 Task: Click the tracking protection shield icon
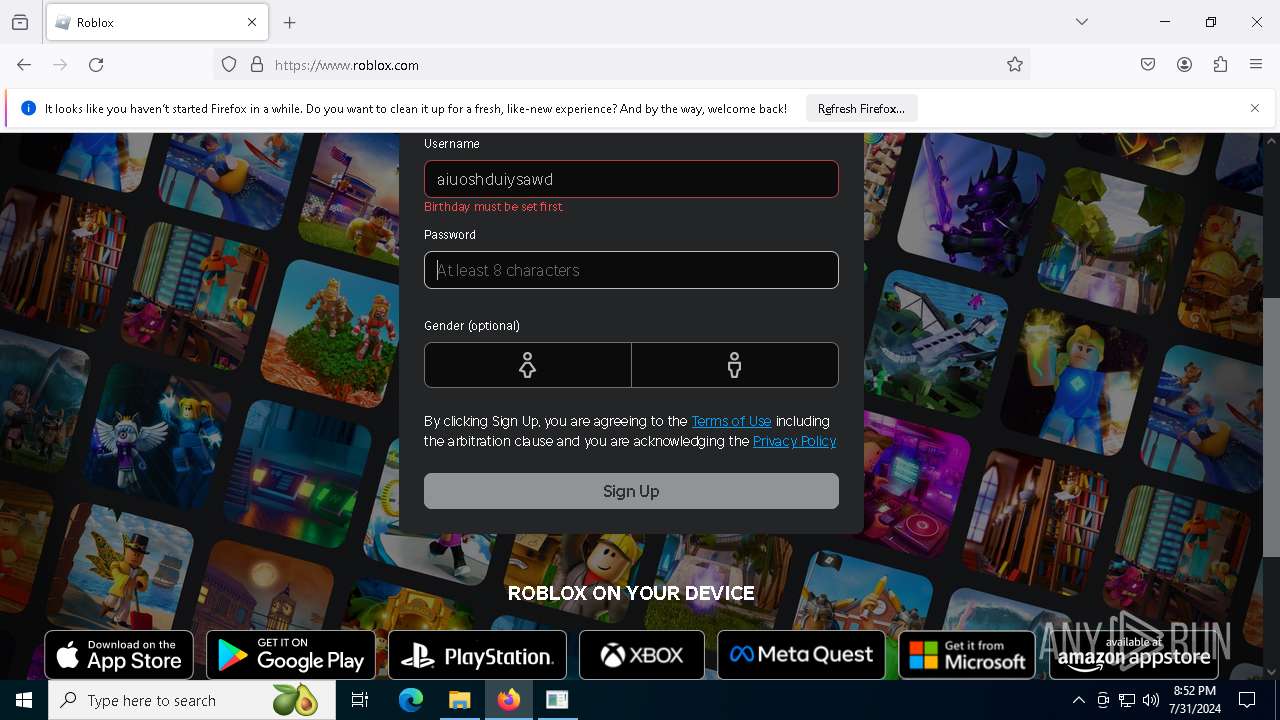[229, 65]
